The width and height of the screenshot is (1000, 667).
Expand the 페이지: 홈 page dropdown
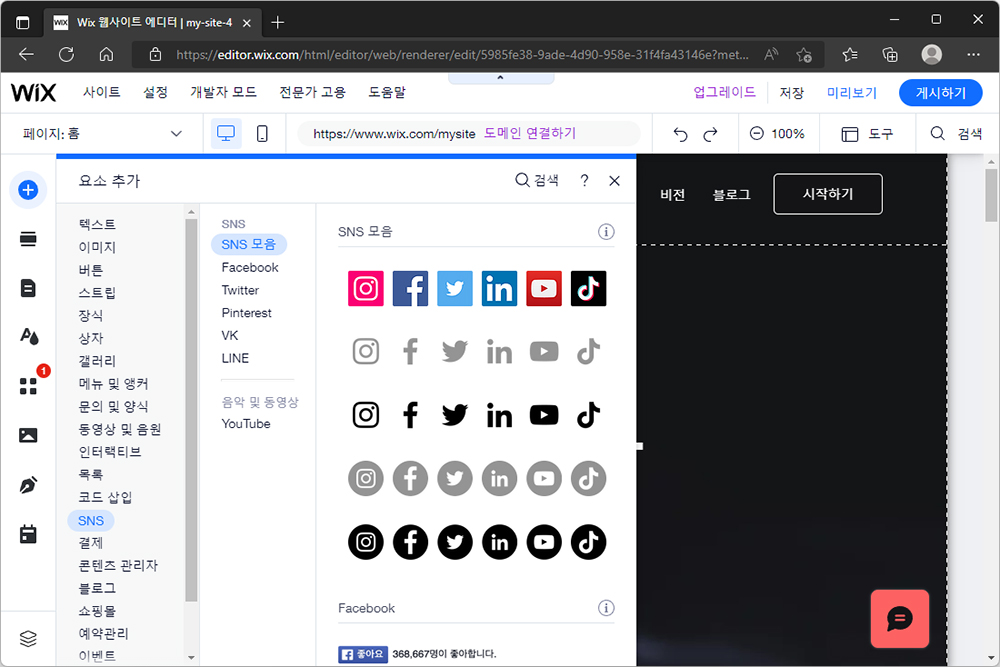102,134
